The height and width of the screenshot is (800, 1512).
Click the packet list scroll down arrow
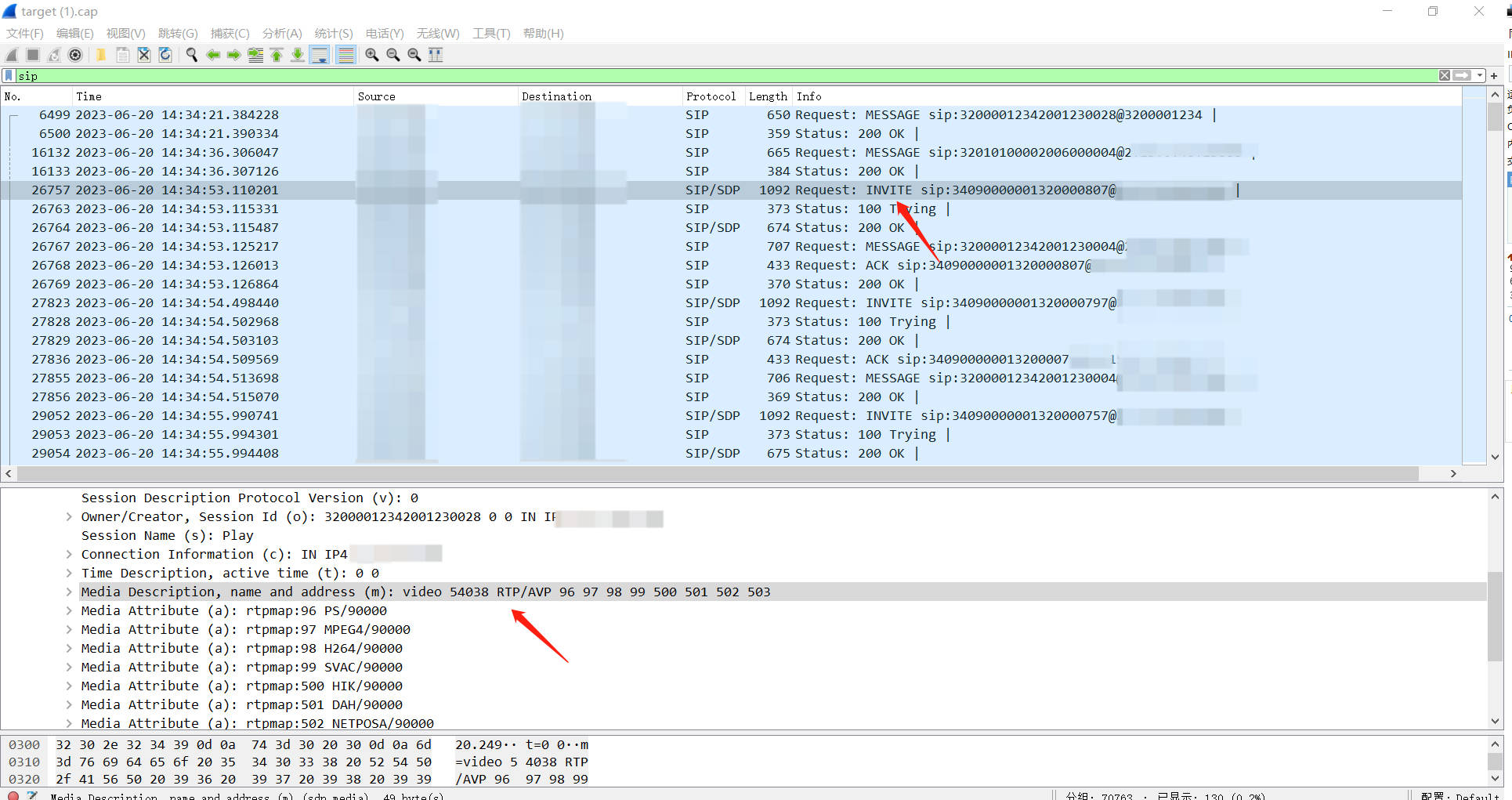tap(1495, 456)
